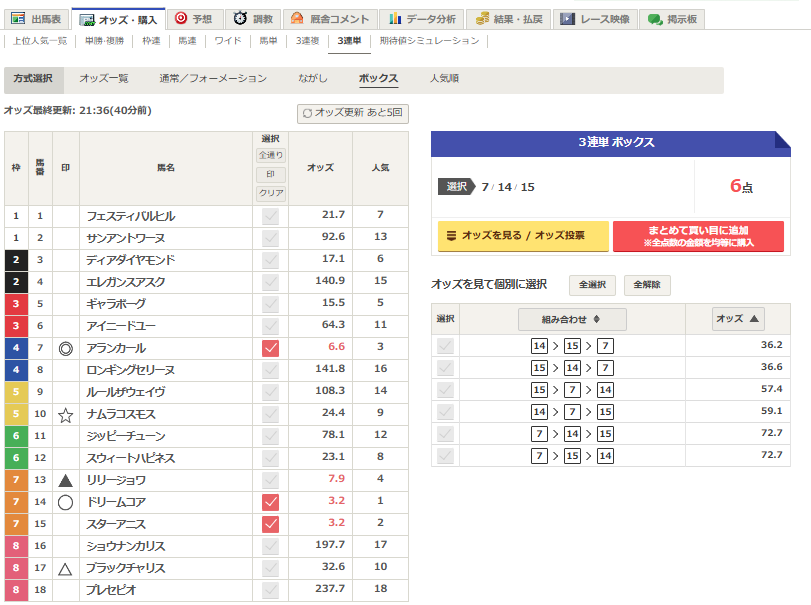Check the 14 > 15 > 7 combination
Screen dimensions: 811x605
pyautogui.click(x=445, y=346)
